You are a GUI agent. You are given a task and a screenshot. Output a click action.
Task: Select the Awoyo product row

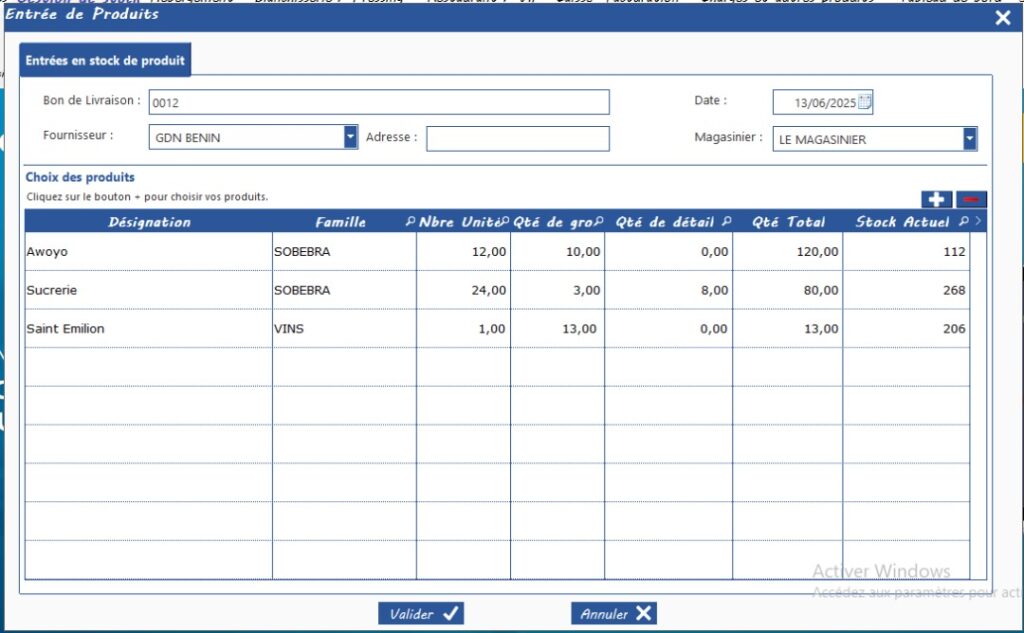[x=148, y=252]
